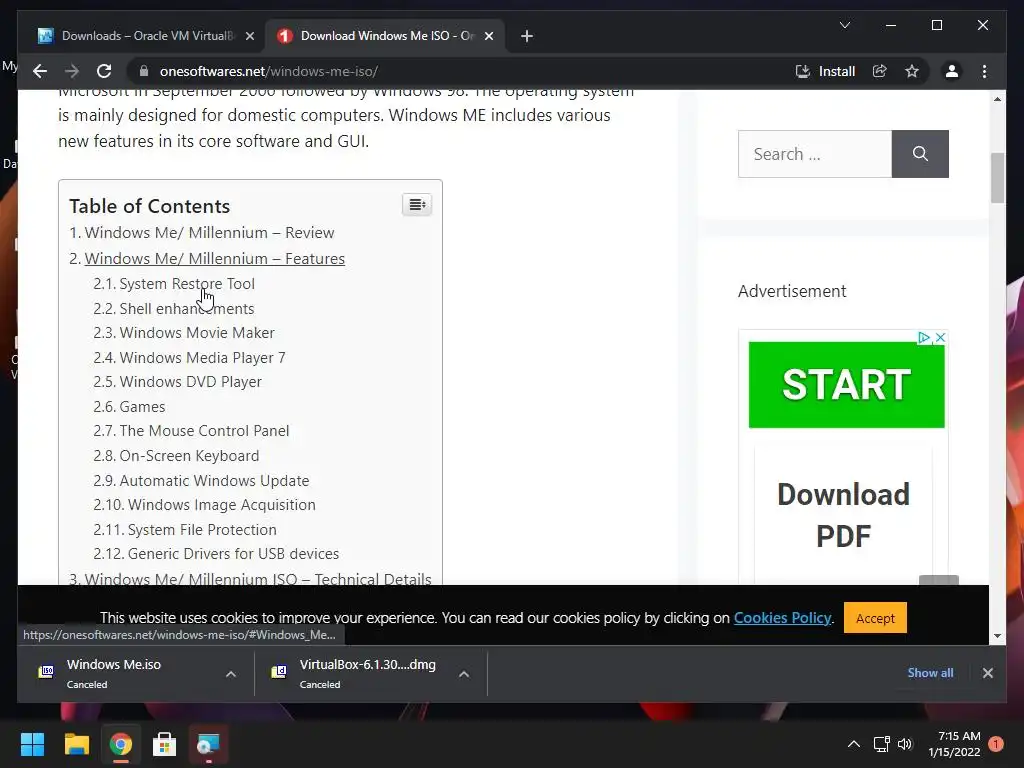Go back to the previous page

[40, 71]
